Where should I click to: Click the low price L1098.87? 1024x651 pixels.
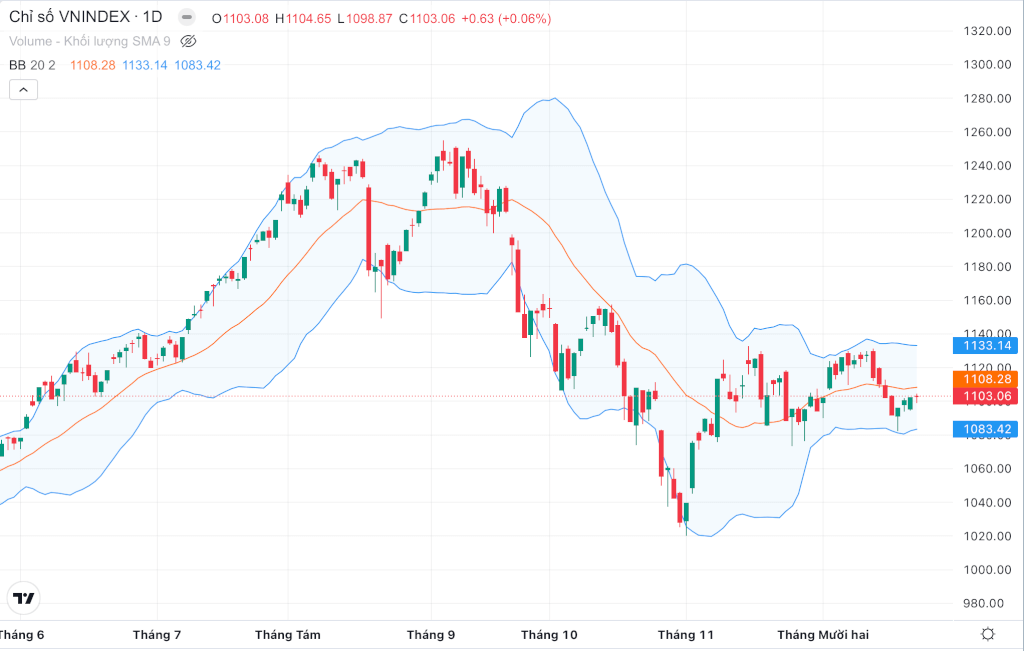(365, 18)
